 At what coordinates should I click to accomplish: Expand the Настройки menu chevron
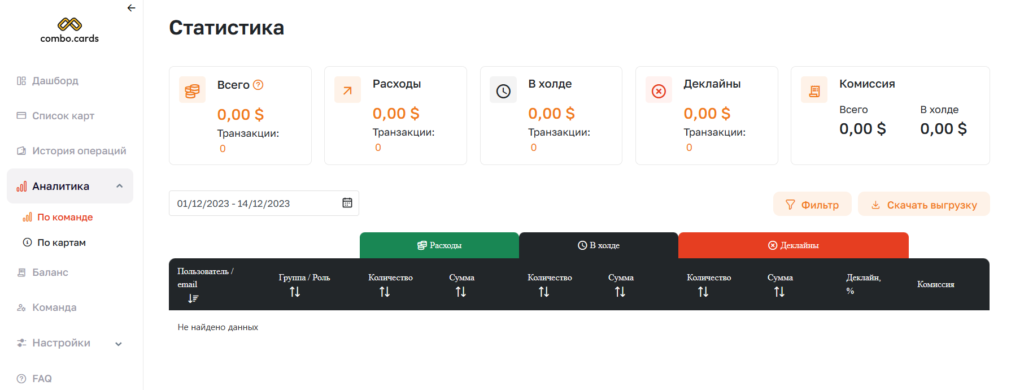(x=119, y=343)
